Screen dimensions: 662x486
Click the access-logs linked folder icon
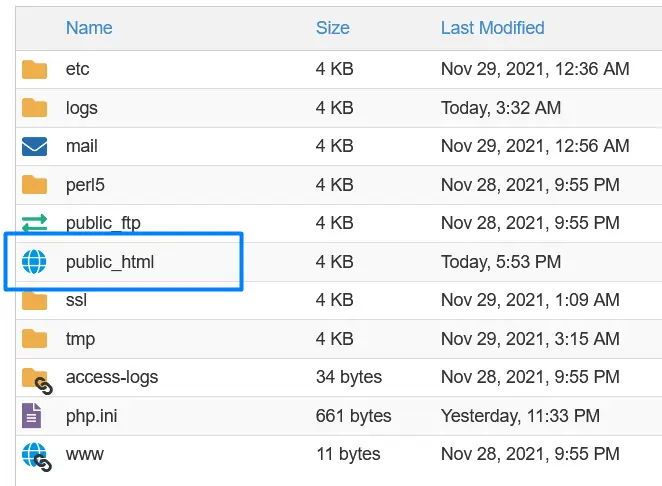tap(36, 379)
